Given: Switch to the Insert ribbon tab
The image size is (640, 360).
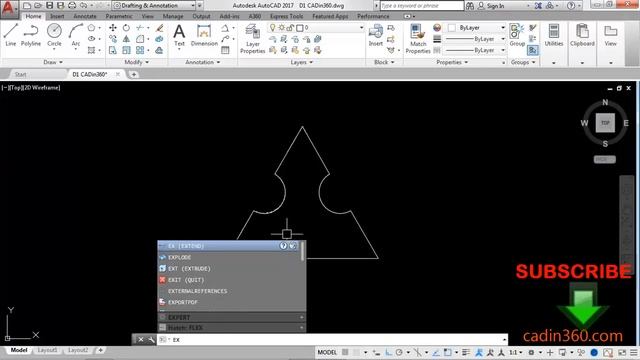Looking at the screenshot, I should (x=57, y=16).
